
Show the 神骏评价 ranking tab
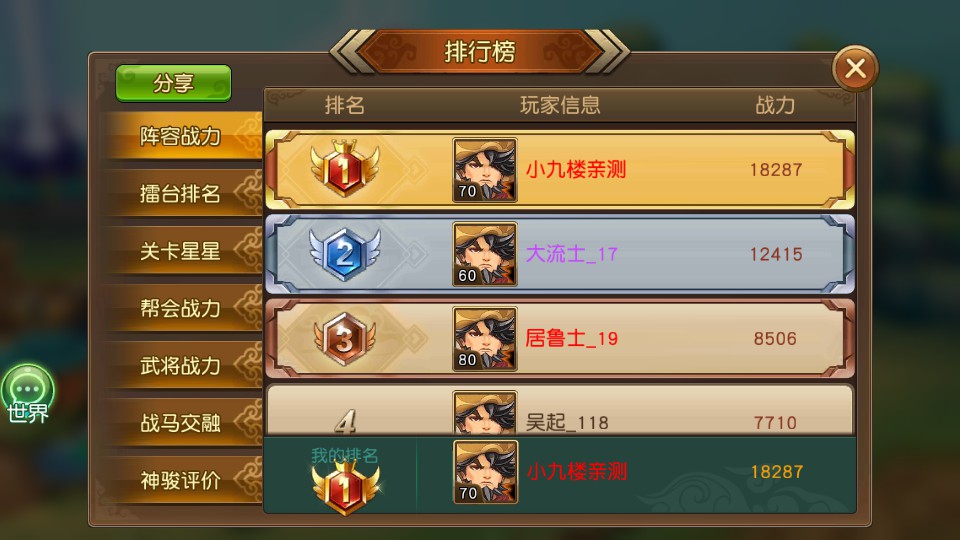pyautogui.click(x=182, y=480)
